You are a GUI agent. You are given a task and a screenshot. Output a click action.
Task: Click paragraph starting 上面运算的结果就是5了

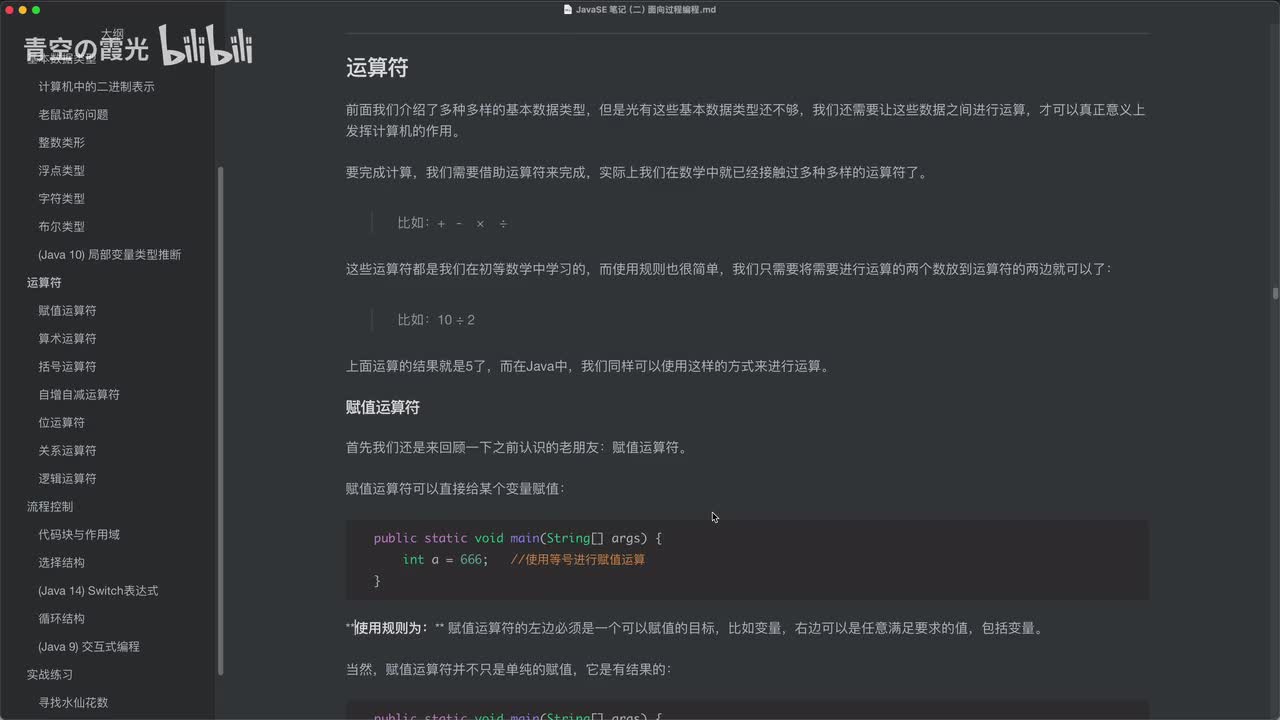click(x=588, y=367)
